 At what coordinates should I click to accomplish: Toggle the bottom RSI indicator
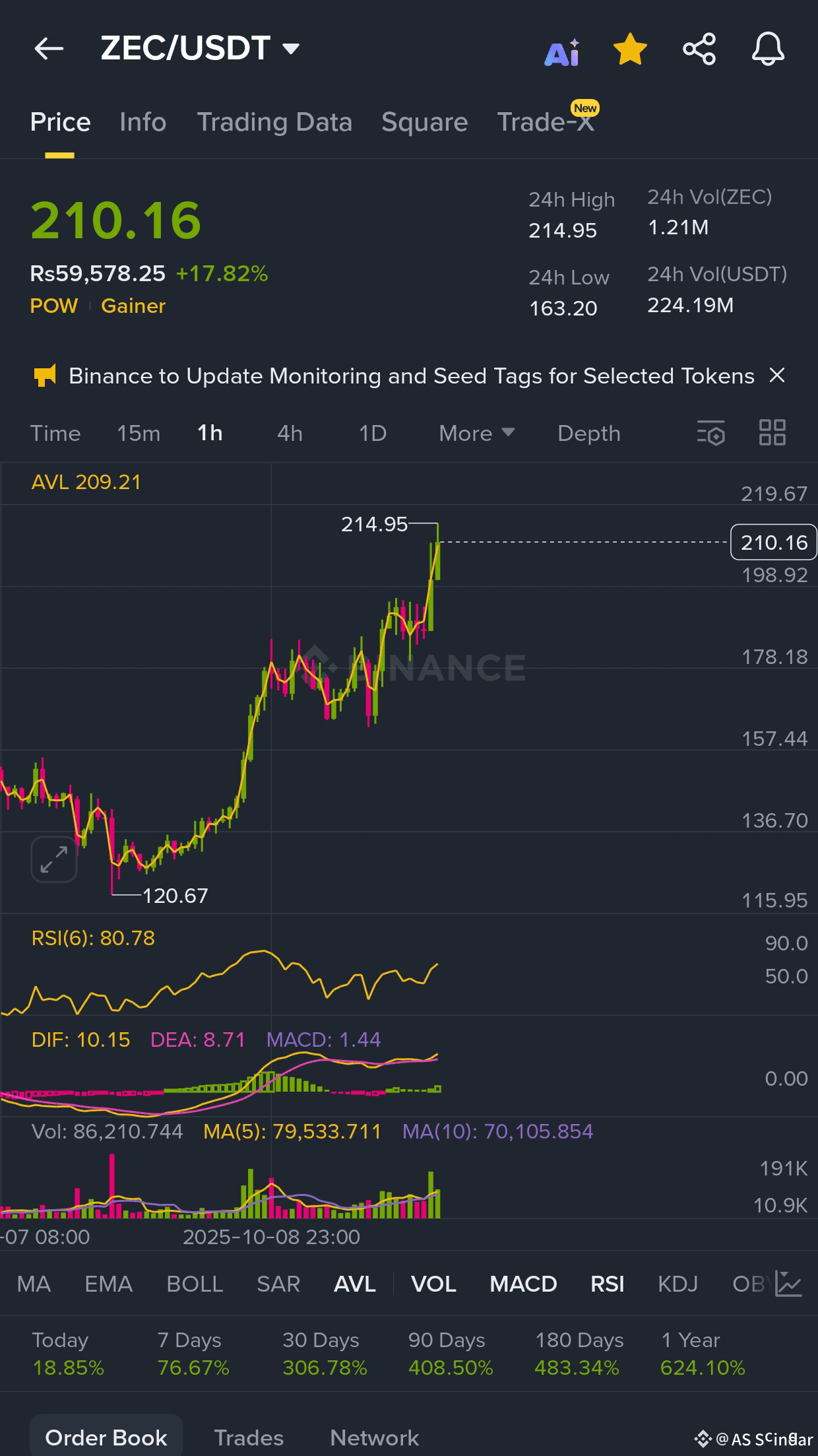pos(608,1284)
